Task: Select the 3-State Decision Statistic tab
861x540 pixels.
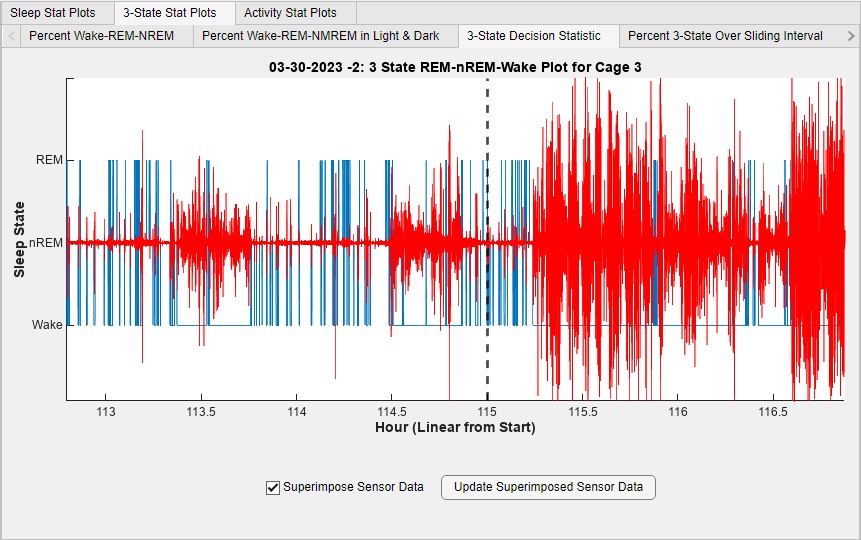Action: pyautogui.click(x=534, y=36)
